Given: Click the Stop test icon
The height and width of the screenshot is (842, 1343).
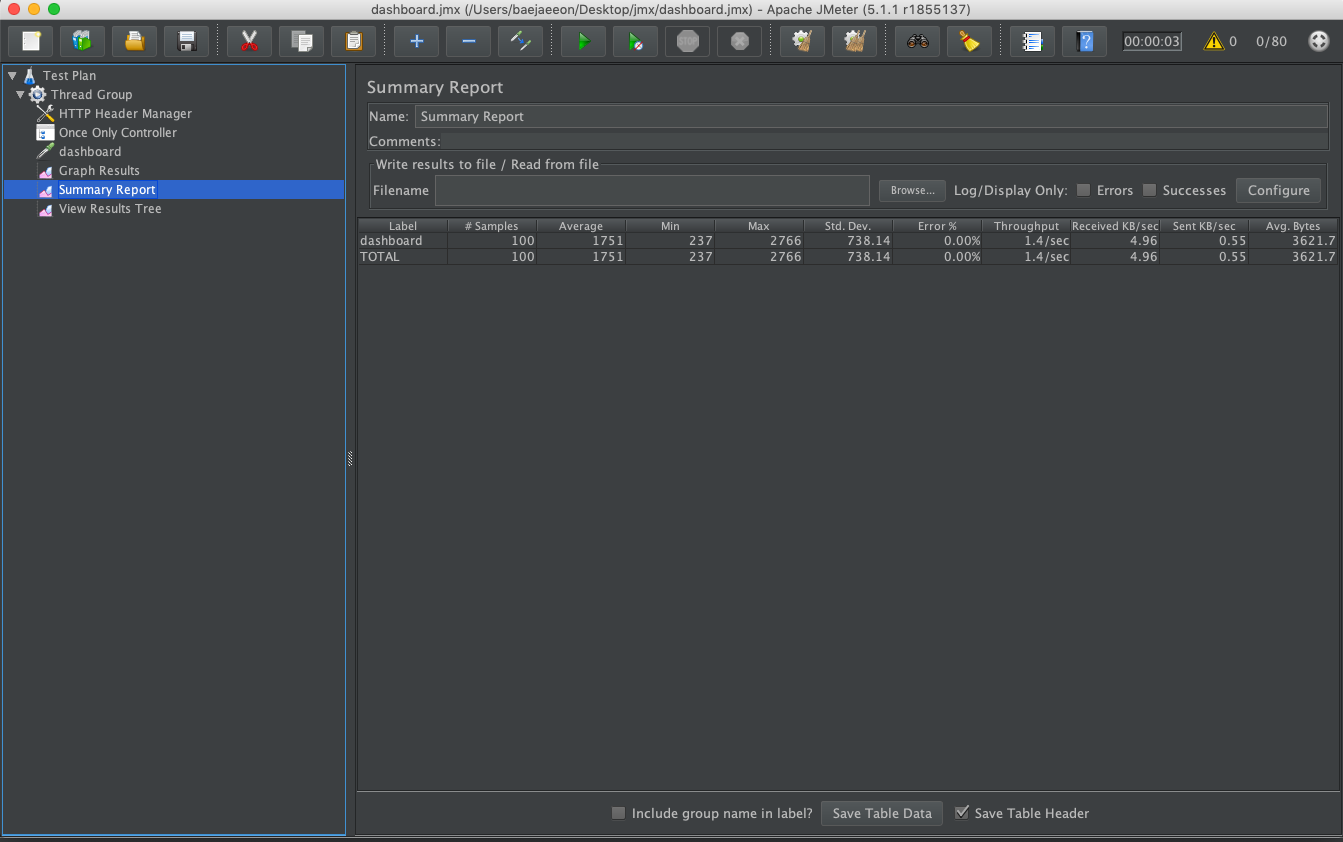Looking at the screenshot, I should [x=687, y=41].
